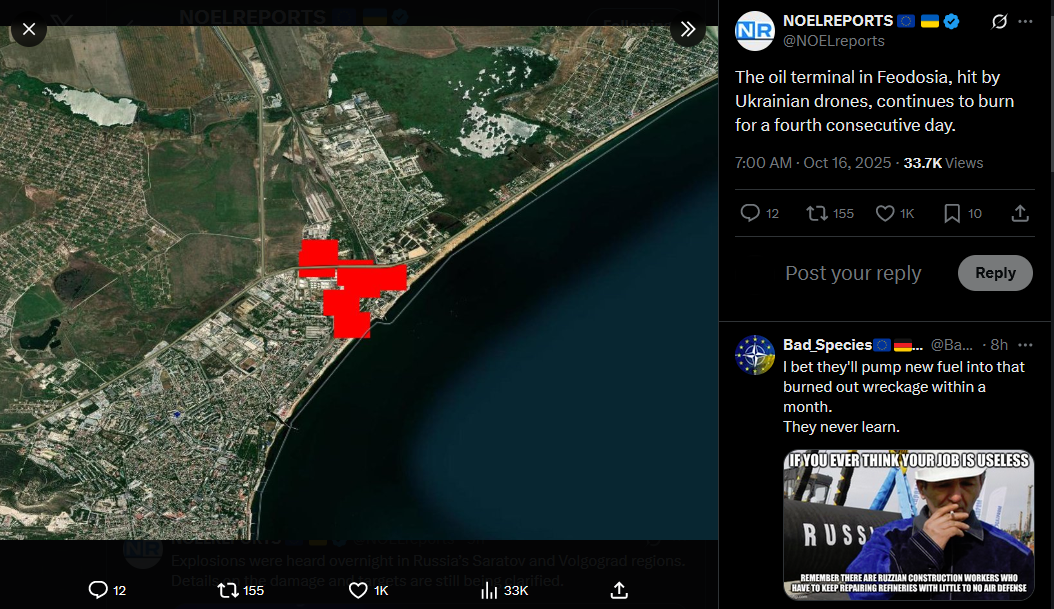Open the 8h timestamp of Bad_Species reply

click(x=1000, y=345)
